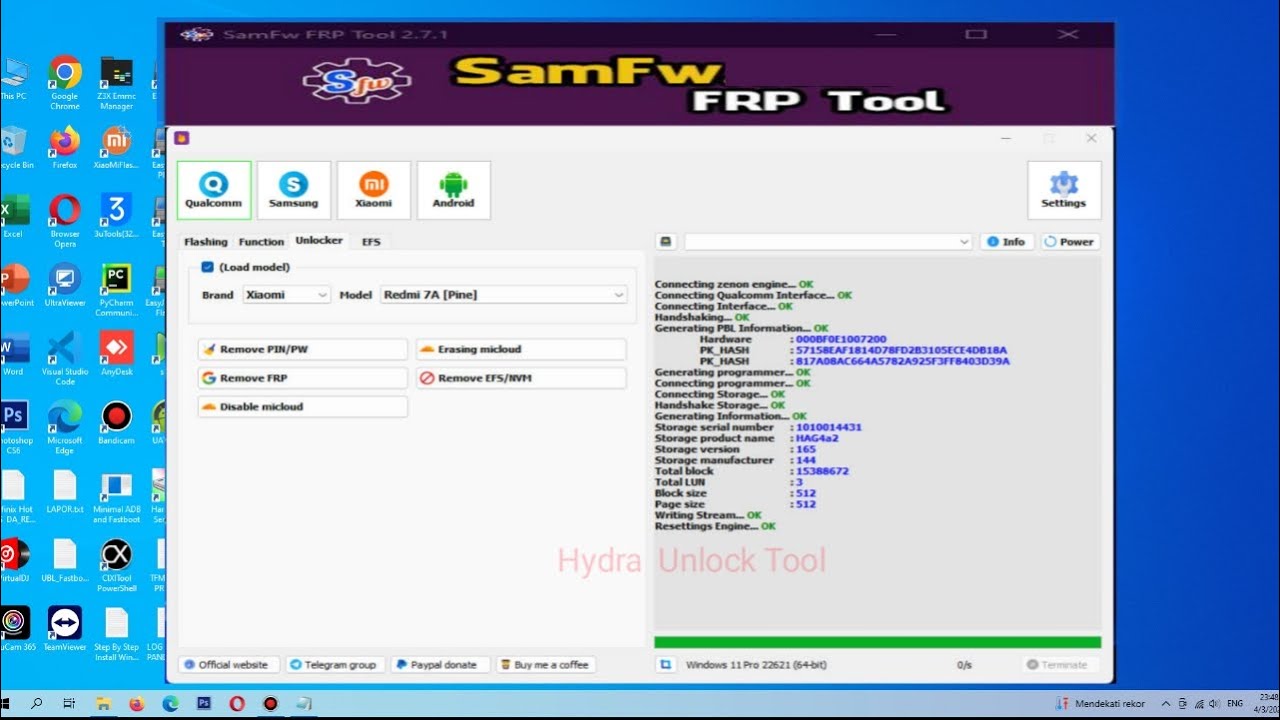The width and height of the screenshot is (1280, 720).
Task: Open AnyDesk desktop shortcut
Action: click(x=116, y=353)
